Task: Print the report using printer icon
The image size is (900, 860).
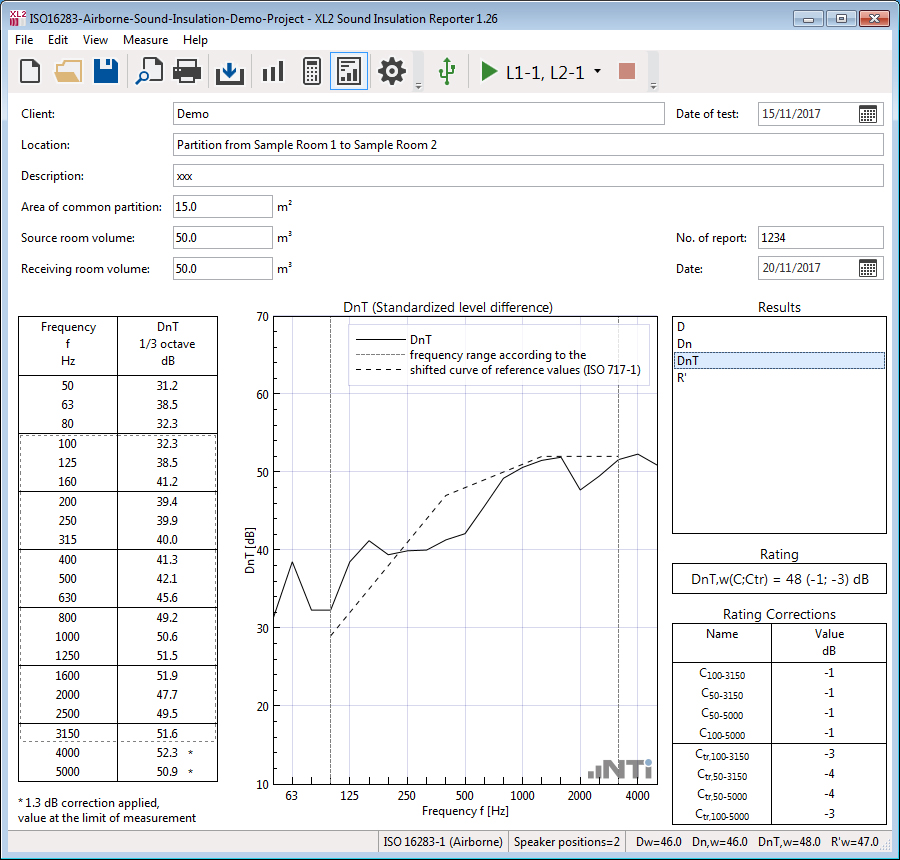Action: [188, 72]
